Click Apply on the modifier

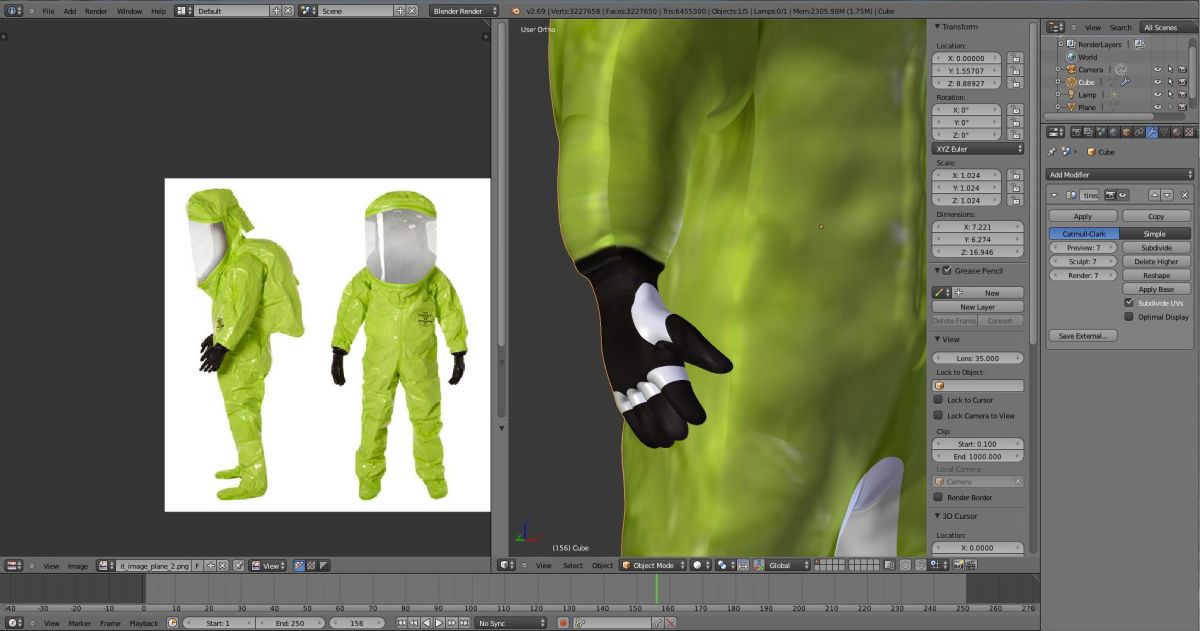pyautogui.click(x=1083, y=216)
